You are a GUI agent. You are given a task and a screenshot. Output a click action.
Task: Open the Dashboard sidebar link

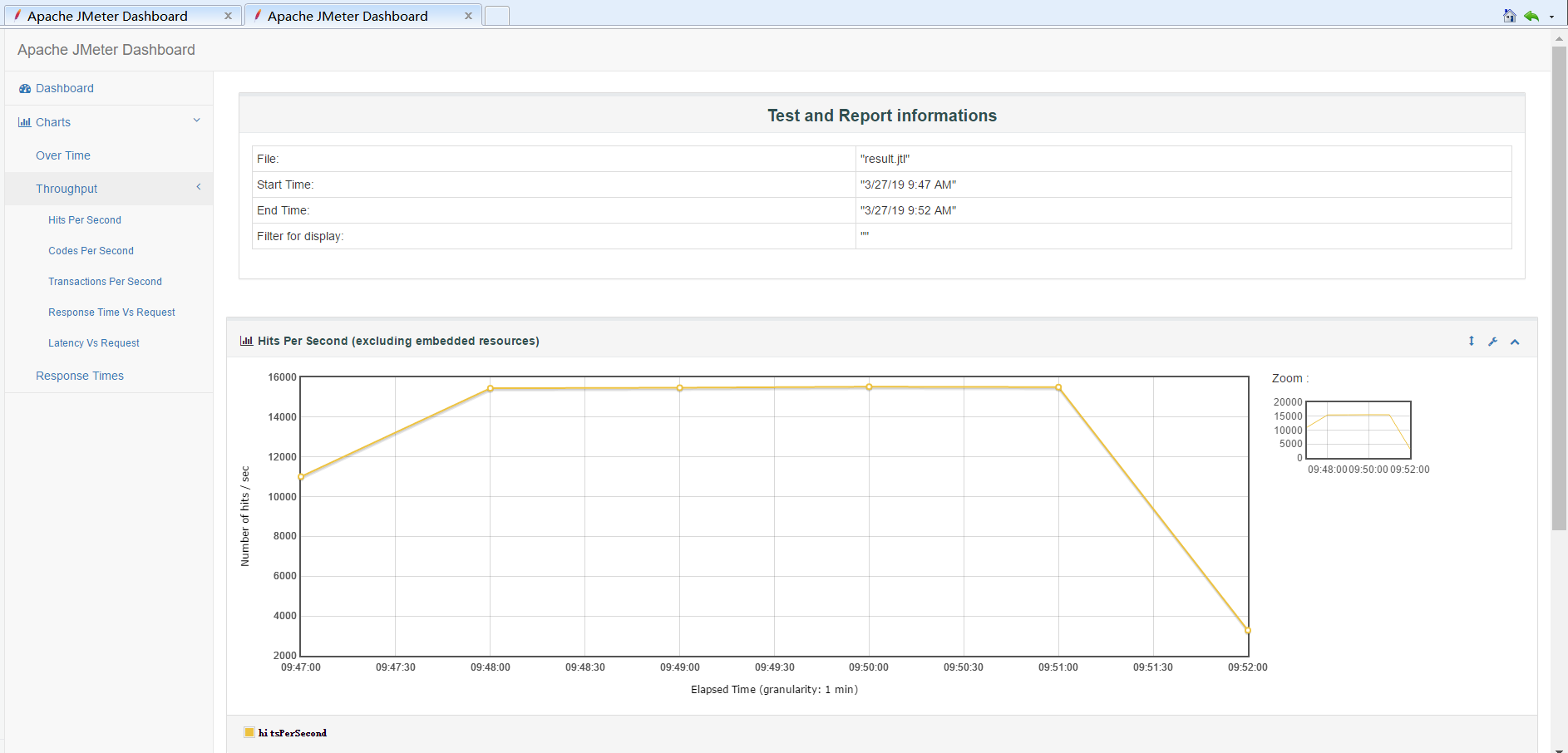[65, 88]
